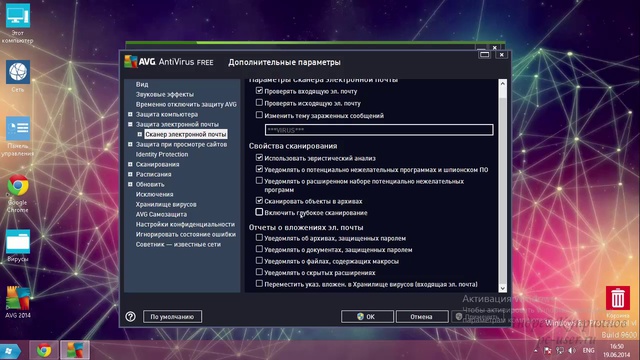Open the Корзина recycle bin
The image size is (640, 360).
point(618,302)
